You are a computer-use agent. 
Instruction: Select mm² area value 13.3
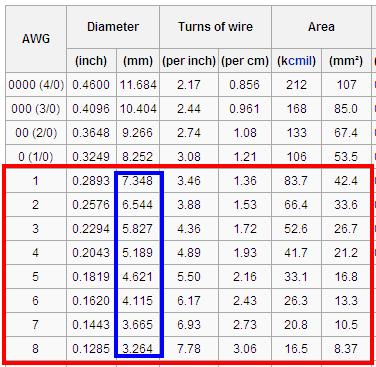(346, 301)
